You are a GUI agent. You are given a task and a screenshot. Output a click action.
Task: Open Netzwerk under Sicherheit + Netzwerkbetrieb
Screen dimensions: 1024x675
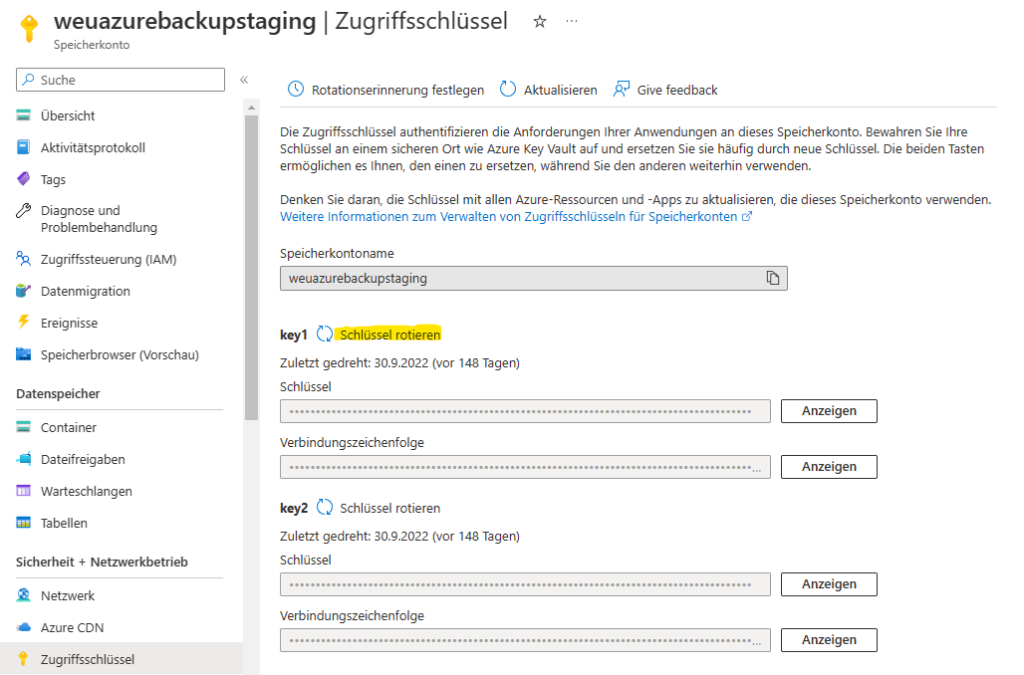(68, 595)
